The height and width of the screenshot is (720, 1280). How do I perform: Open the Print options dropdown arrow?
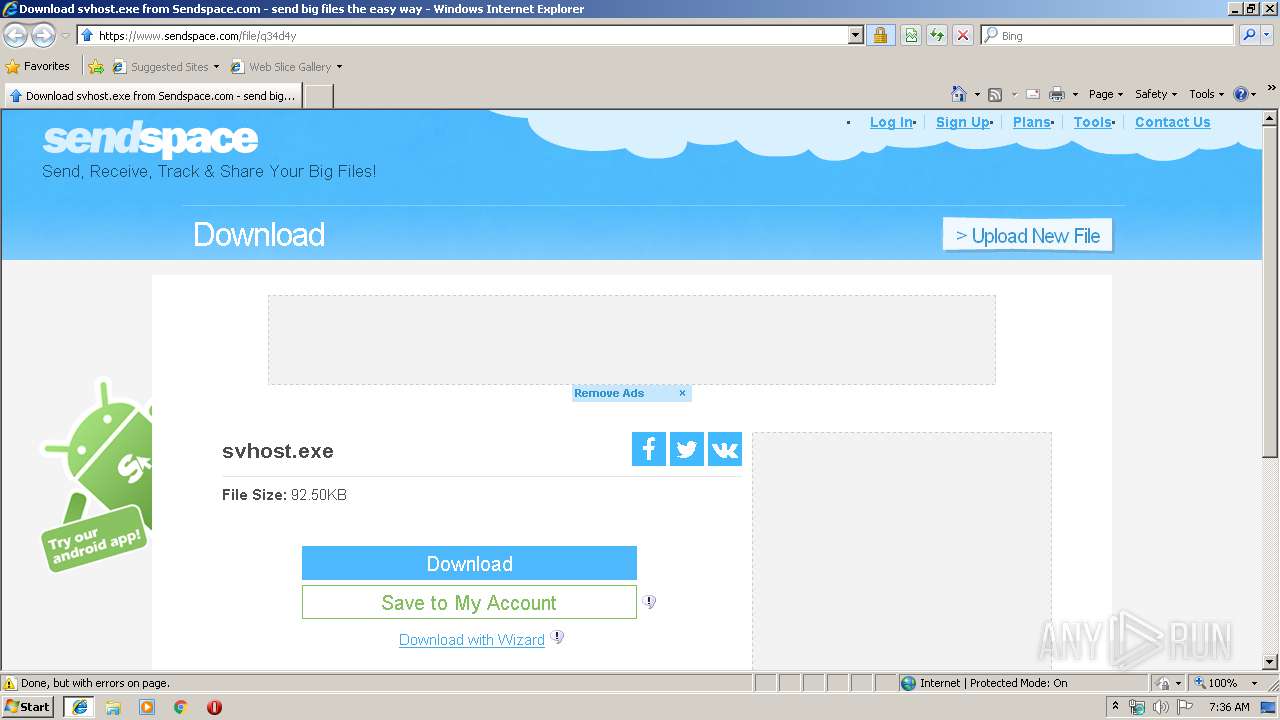click(x=1075, y=94)
